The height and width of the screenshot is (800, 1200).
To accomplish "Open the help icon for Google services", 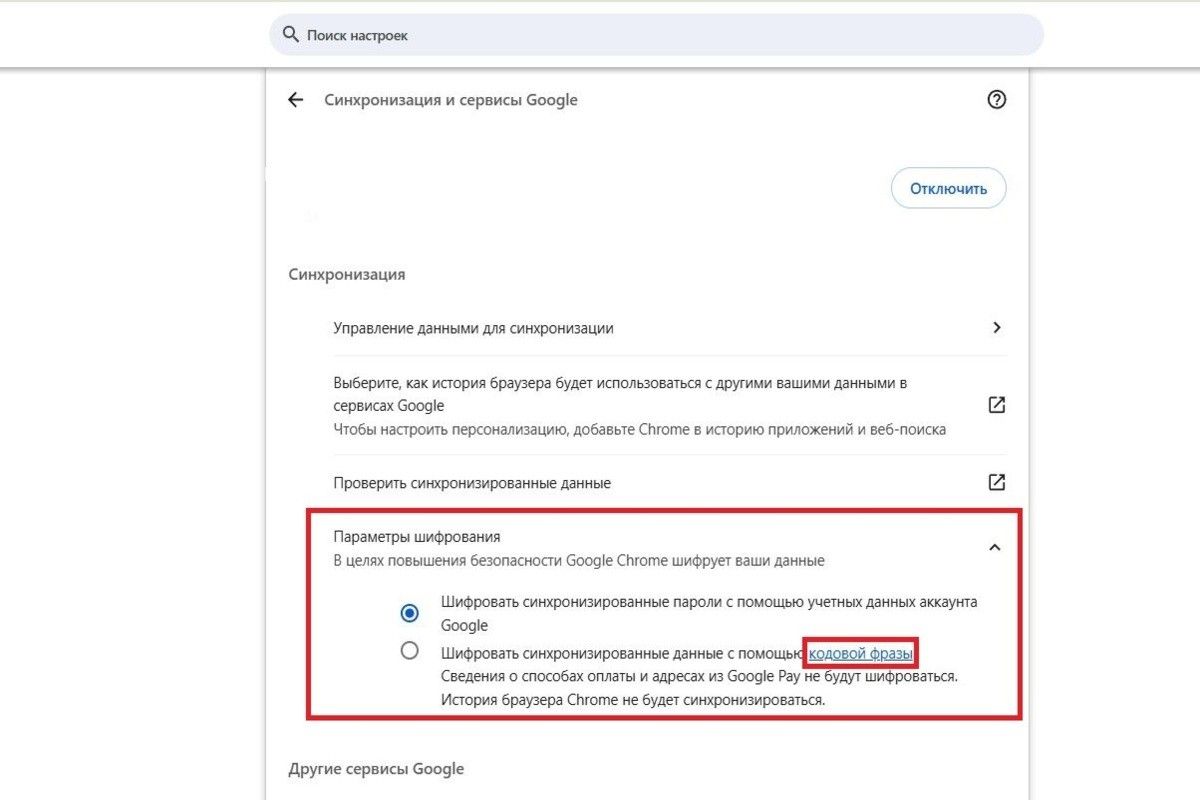I will pos(996,99).
